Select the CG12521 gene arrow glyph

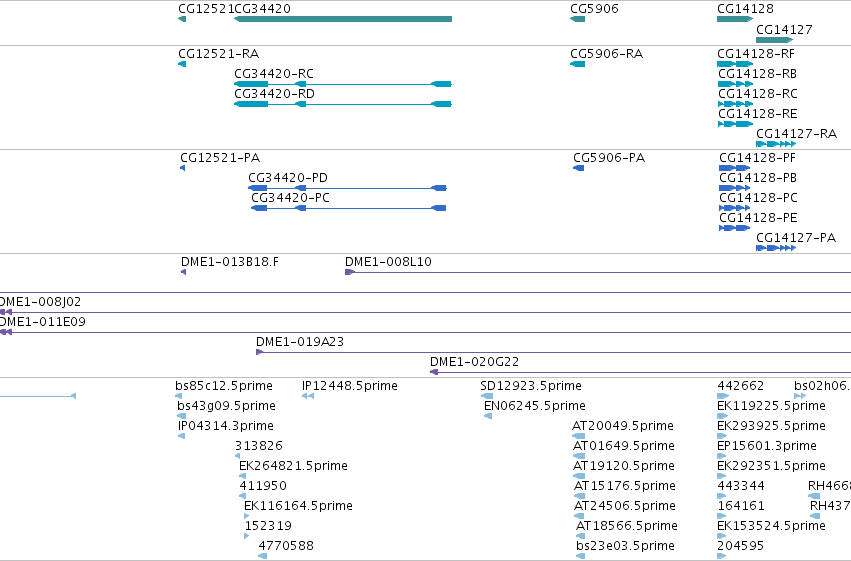pos(182,19)
